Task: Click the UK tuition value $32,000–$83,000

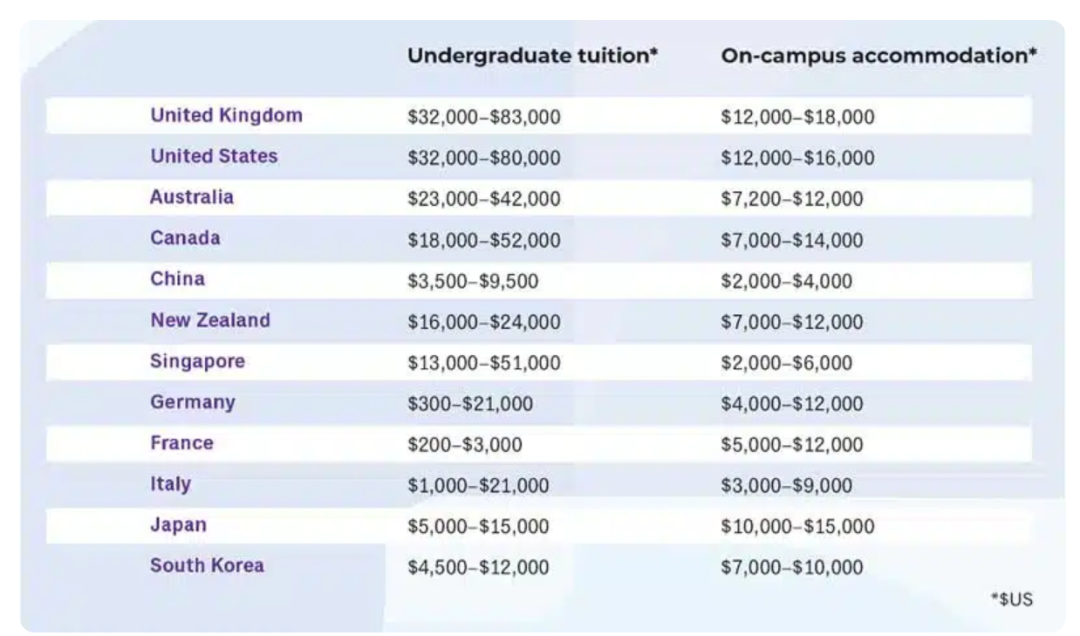Action: (x=484, y=118)
